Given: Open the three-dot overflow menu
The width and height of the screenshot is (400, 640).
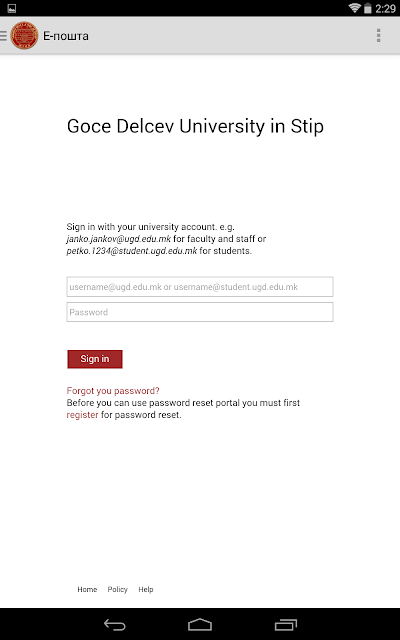Looking at the screenshot, I should (379, 36).
